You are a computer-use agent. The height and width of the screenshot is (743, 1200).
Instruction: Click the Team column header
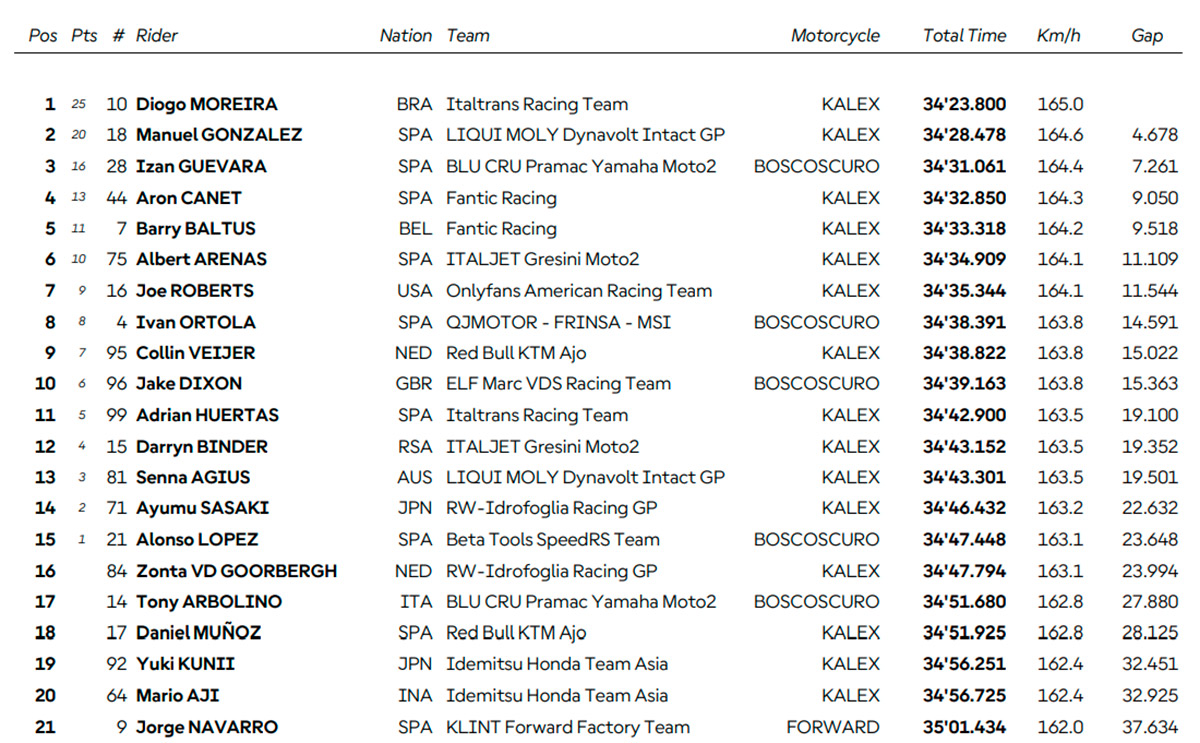468,36
